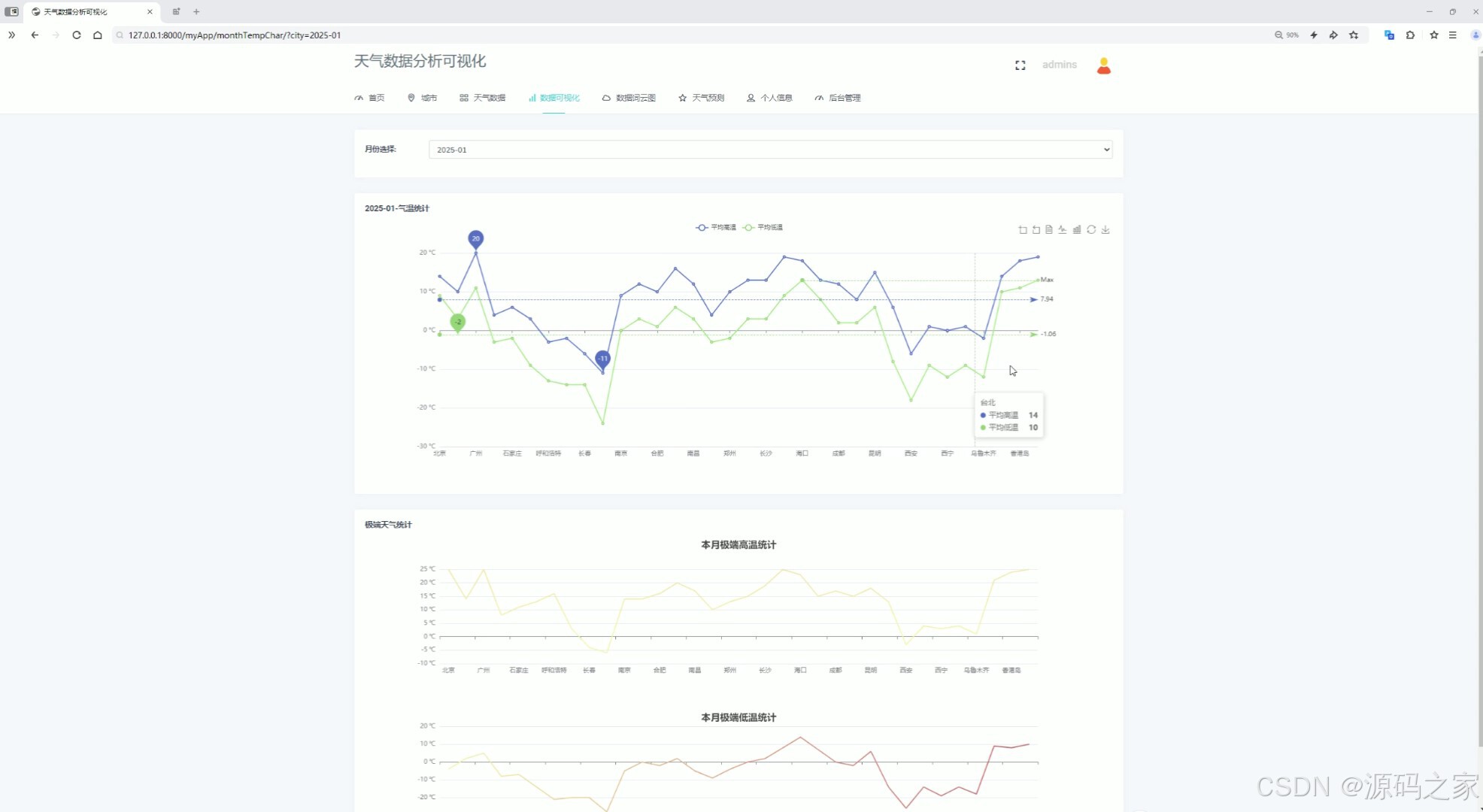Open the 月份选择 month dropdown
1483x812 pixels.
(x=770, y=150)
